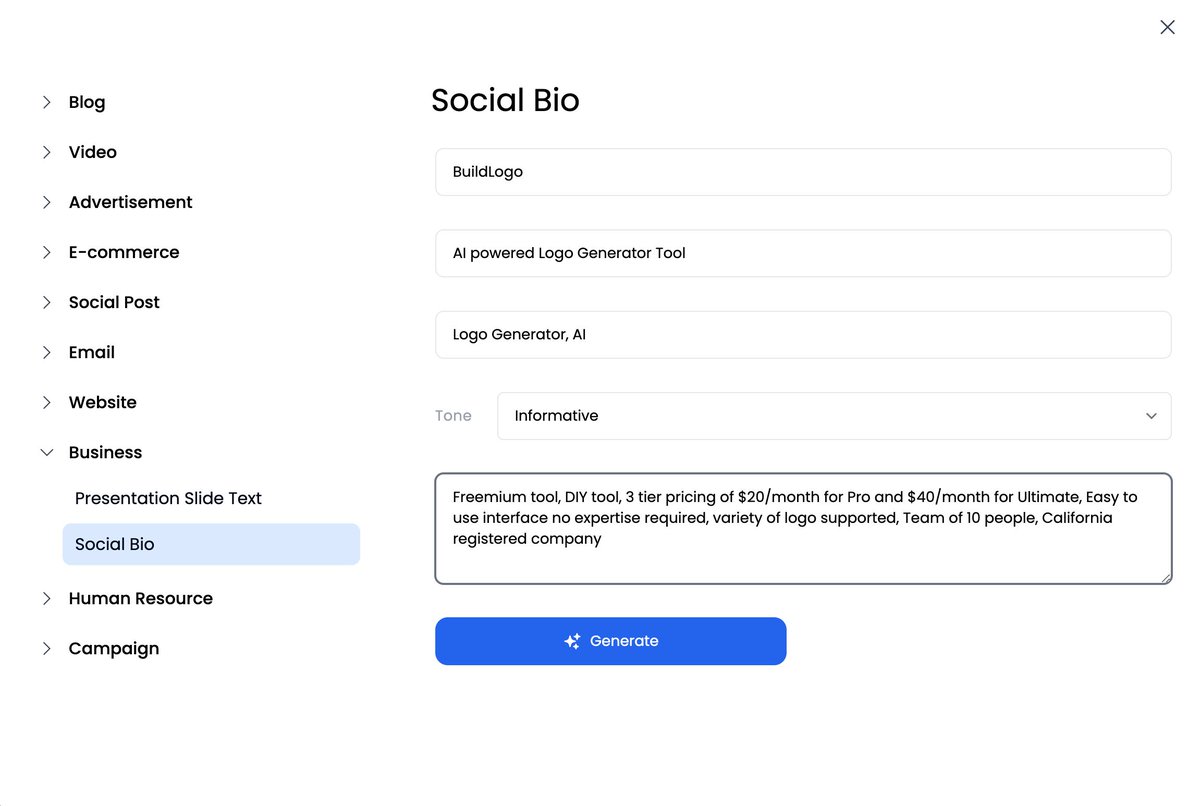Click the Generate button
The width and height of the screenshot is (1200, 806).
point(611,641)
